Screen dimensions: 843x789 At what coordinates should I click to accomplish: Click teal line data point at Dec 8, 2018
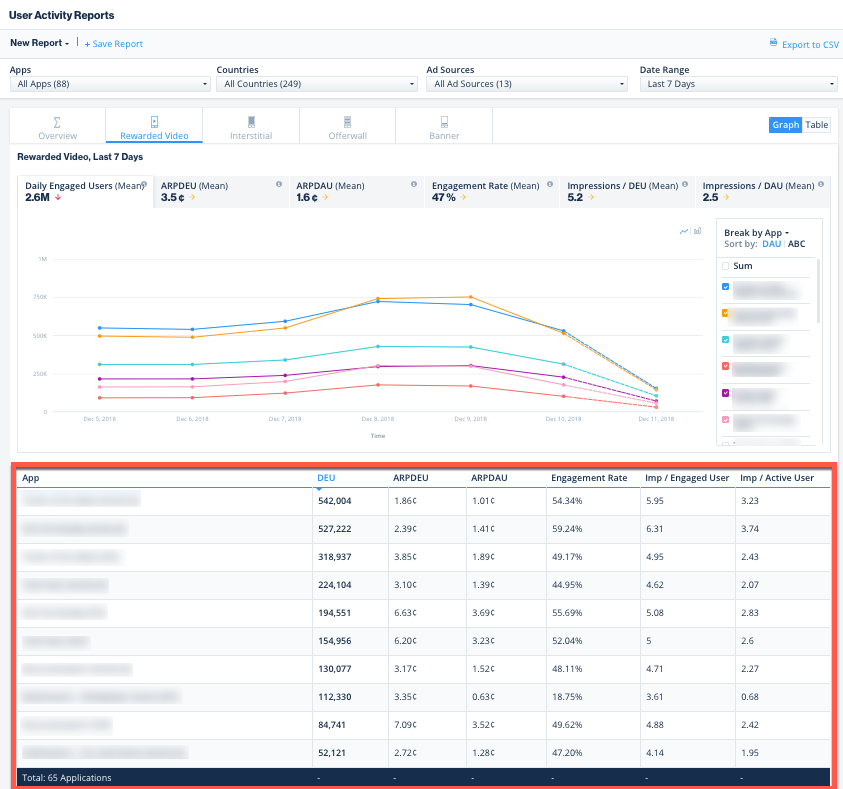(378, 347)
